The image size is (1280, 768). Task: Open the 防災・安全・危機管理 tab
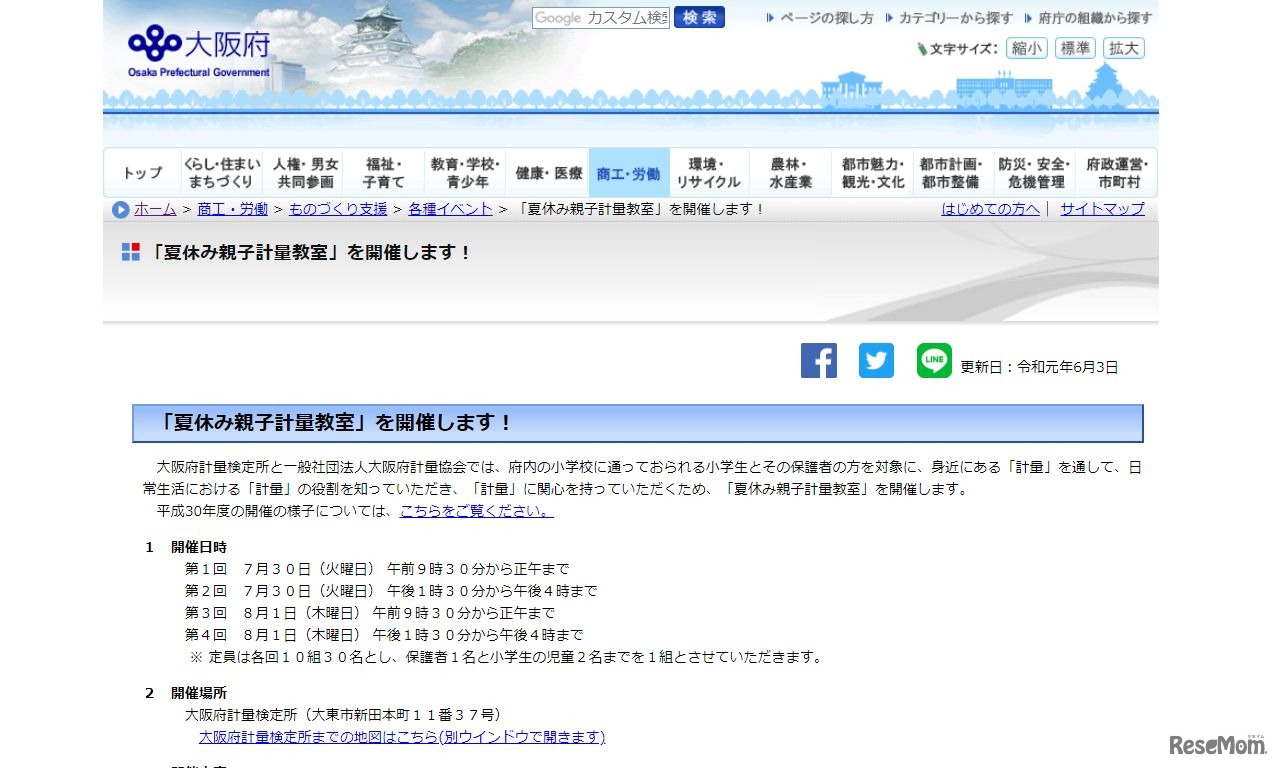1035,173
